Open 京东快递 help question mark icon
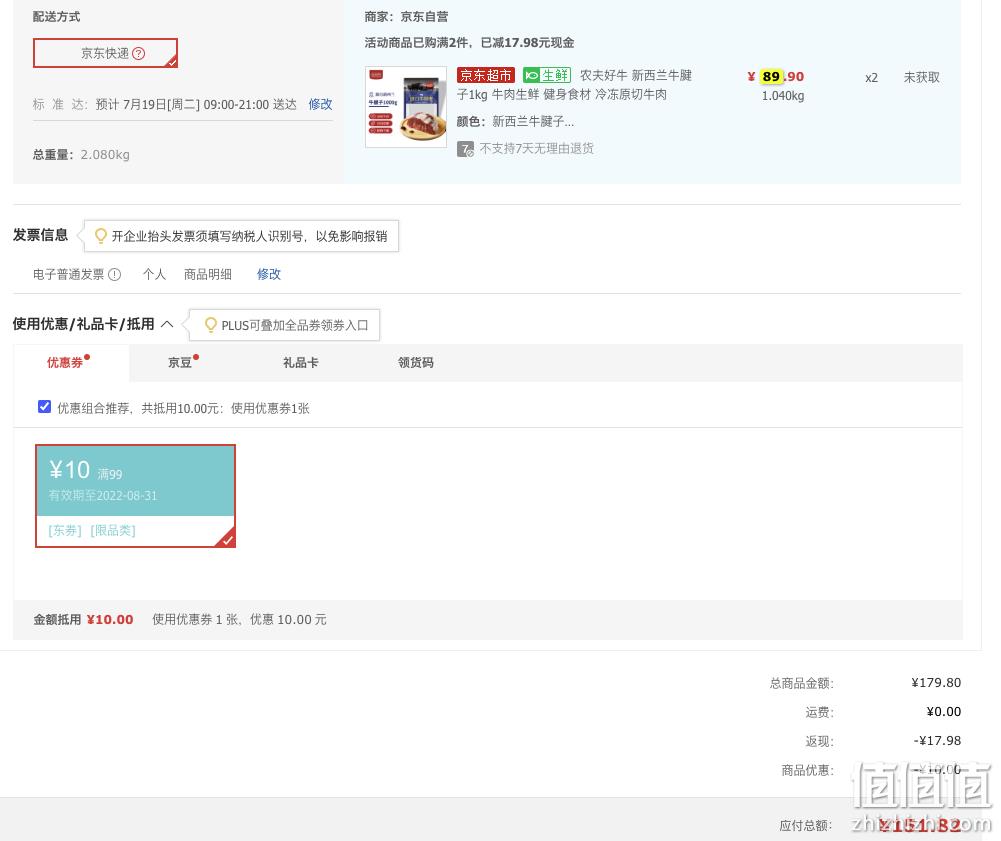This screenshot has height=841, width=1001. (139, 54)
